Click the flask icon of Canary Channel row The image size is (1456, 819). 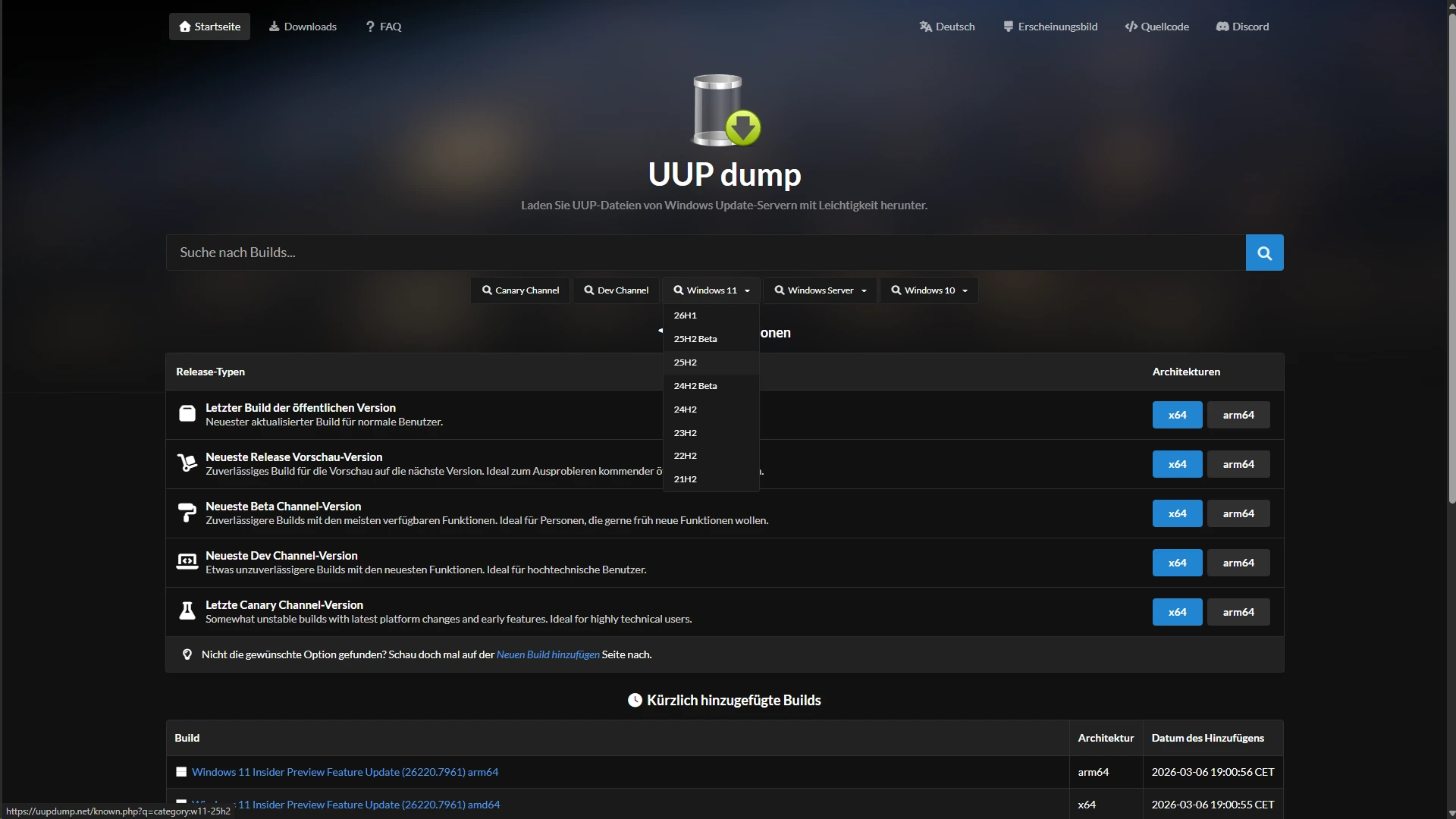187,610
